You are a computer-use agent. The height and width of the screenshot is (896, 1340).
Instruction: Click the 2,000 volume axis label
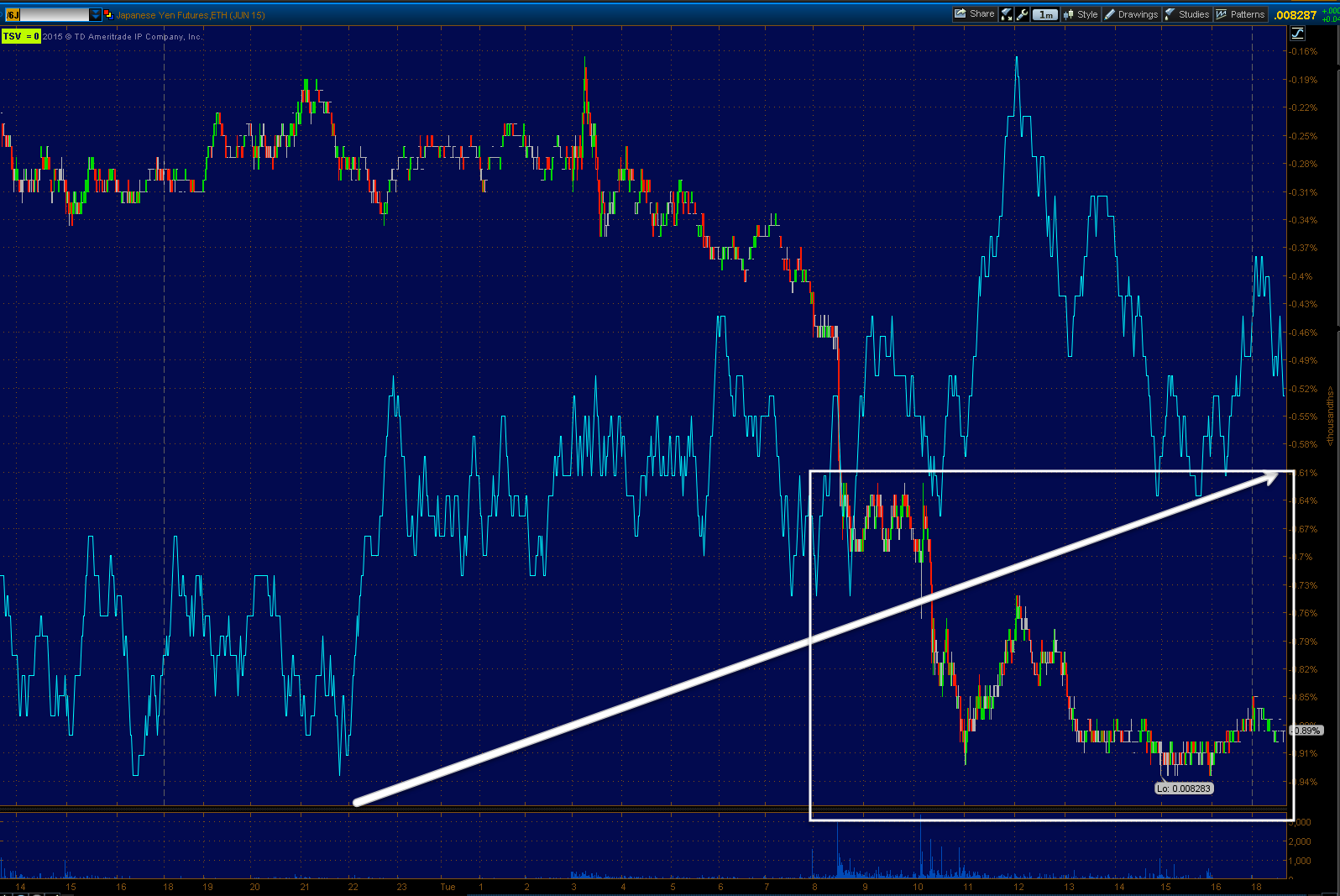(x=1301, y=841)
